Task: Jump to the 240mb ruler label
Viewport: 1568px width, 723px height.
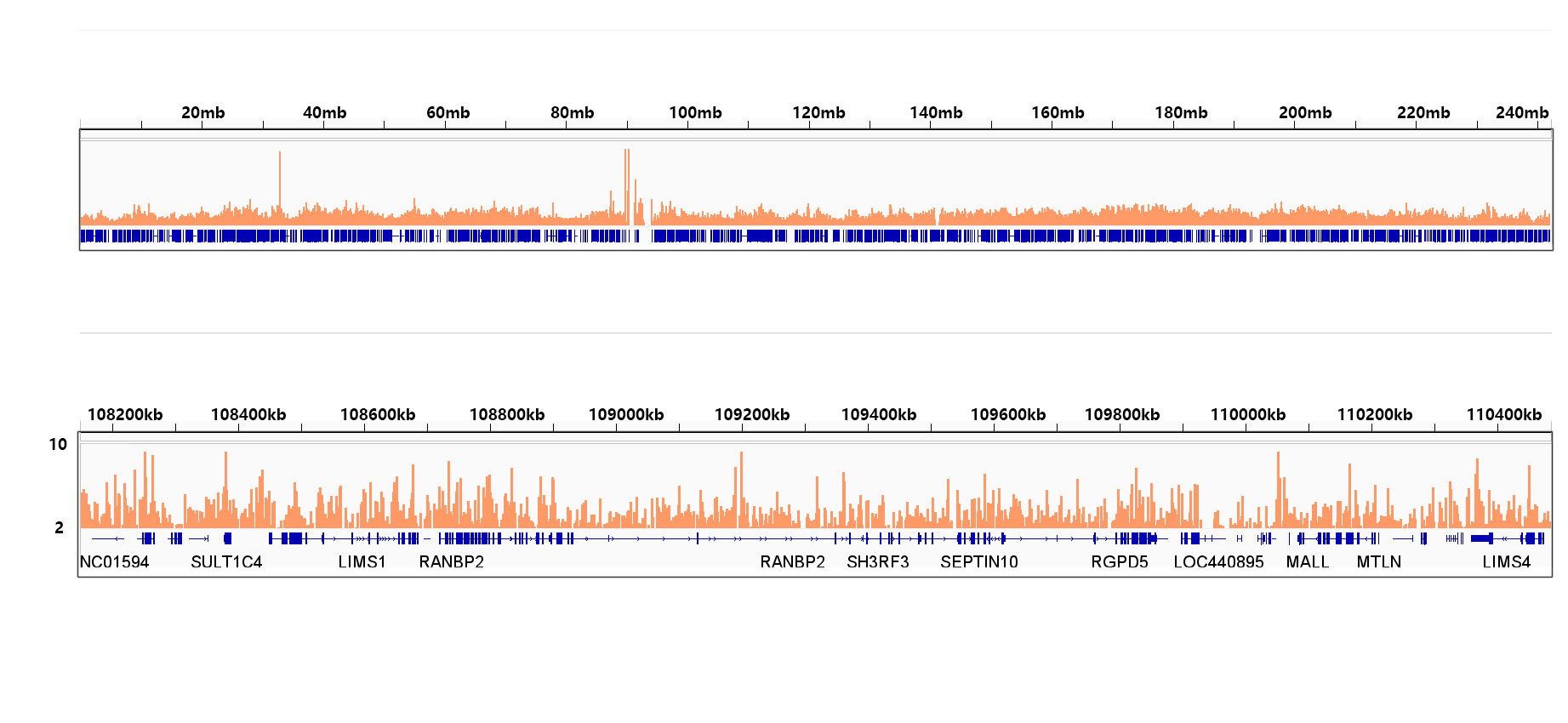Action: pos(1521,112)
